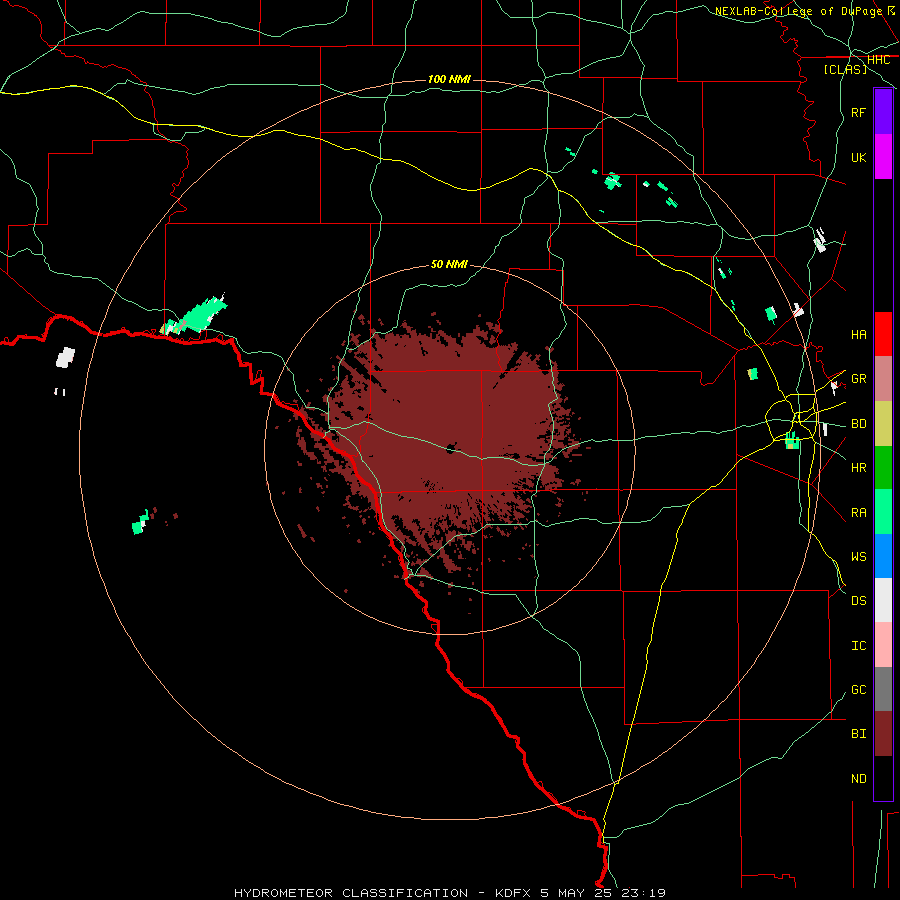Click the GC legend label
The image size is (900, 900).
pos(858,689)
